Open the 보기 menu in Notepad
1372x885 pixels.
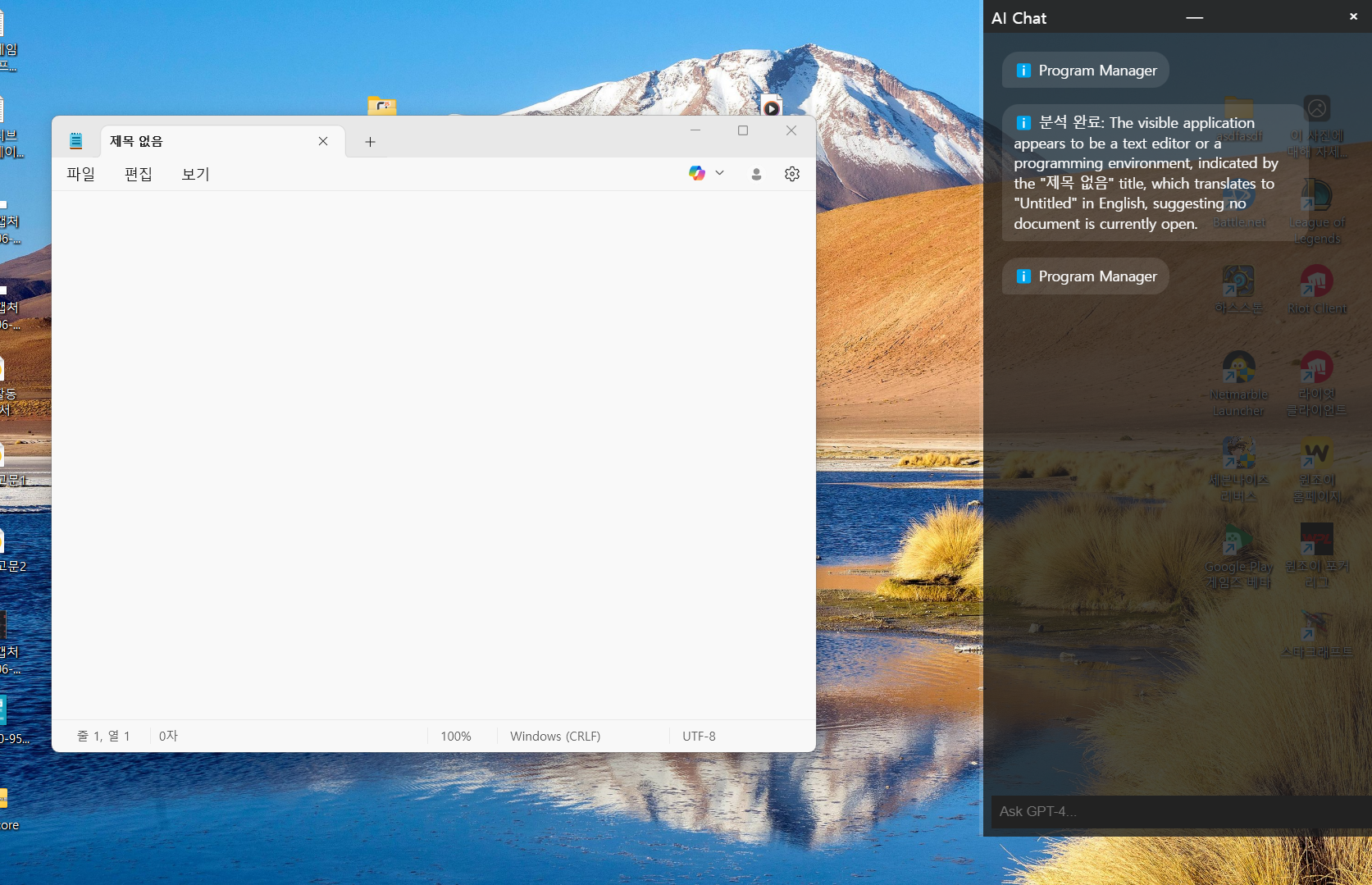tap(196, 174)
